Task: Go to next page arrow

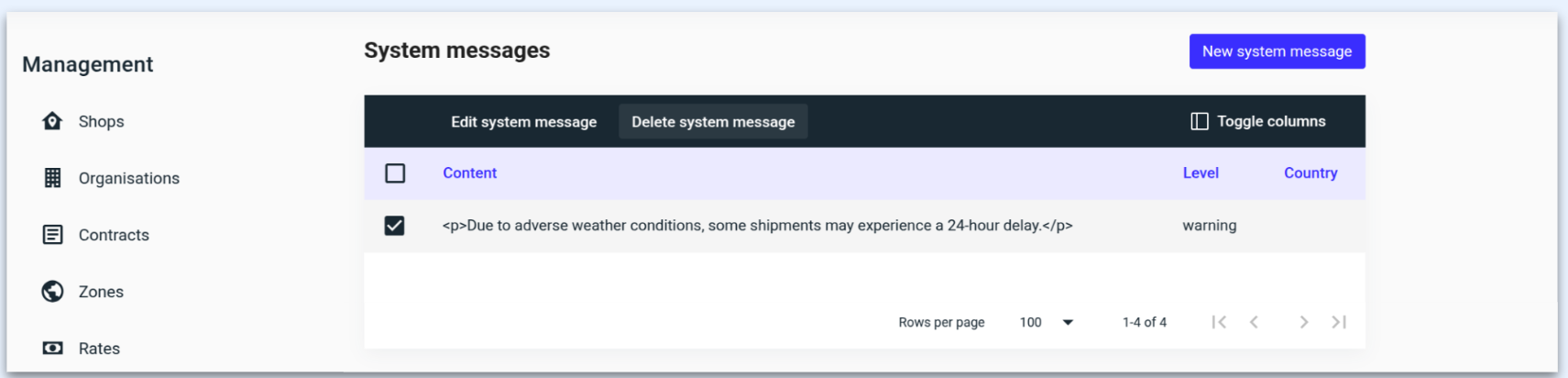Action: point(1303,322)
